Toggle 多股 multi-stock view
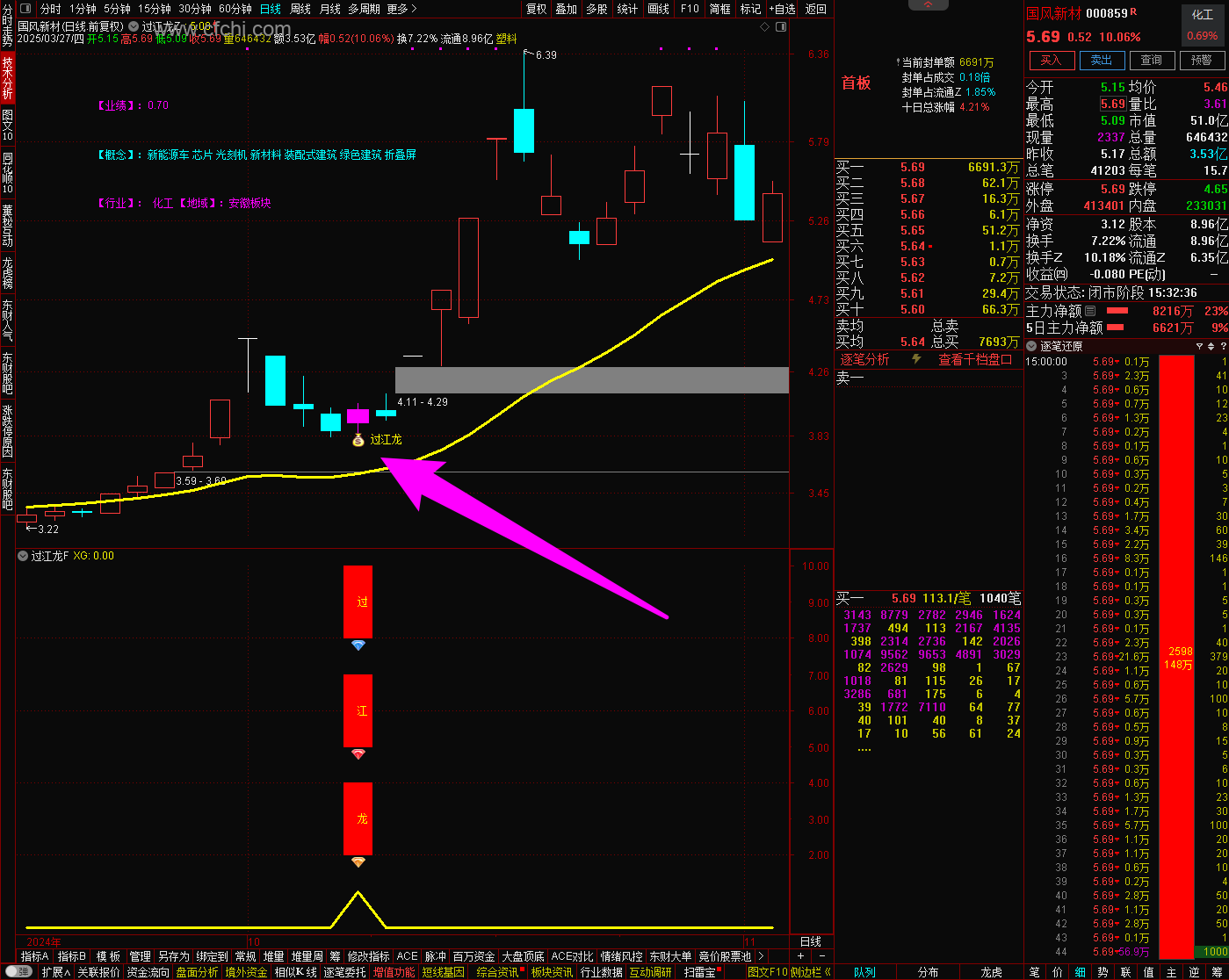The image size is (1229, 980). click(596, 9)
